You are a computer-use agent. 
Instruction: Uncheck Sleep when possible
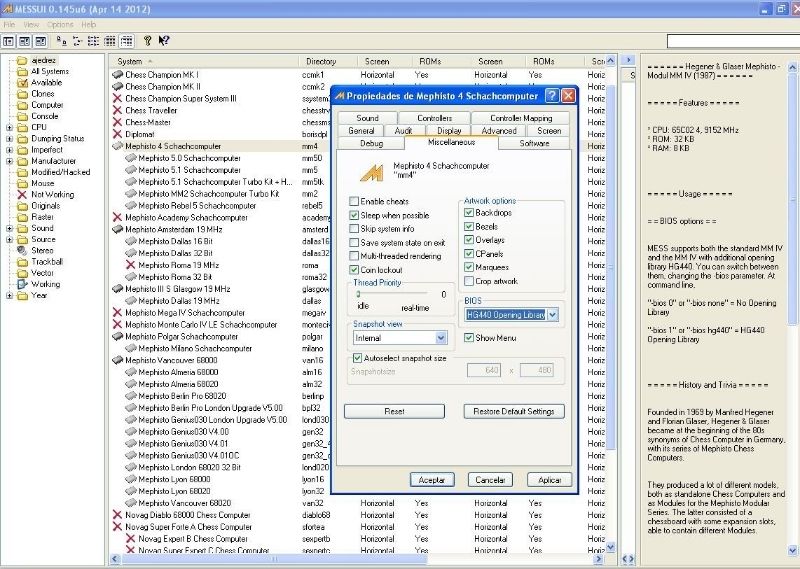tap(354, 215)
